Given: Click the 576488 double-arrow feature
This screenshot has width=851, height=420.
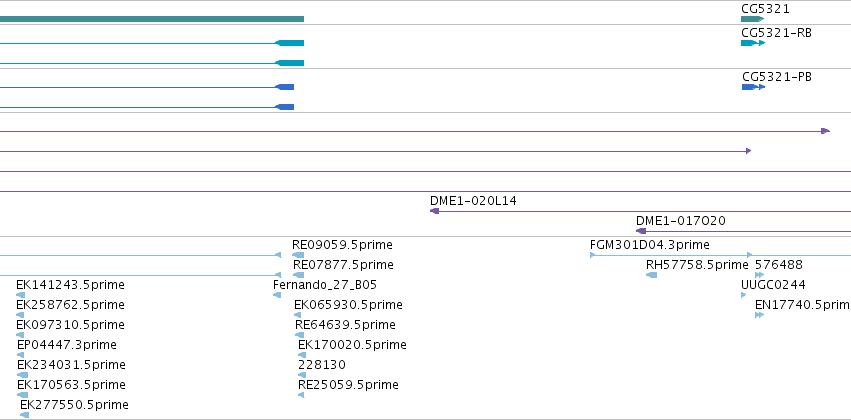Looking at the screenshot, I should point(759,275).
